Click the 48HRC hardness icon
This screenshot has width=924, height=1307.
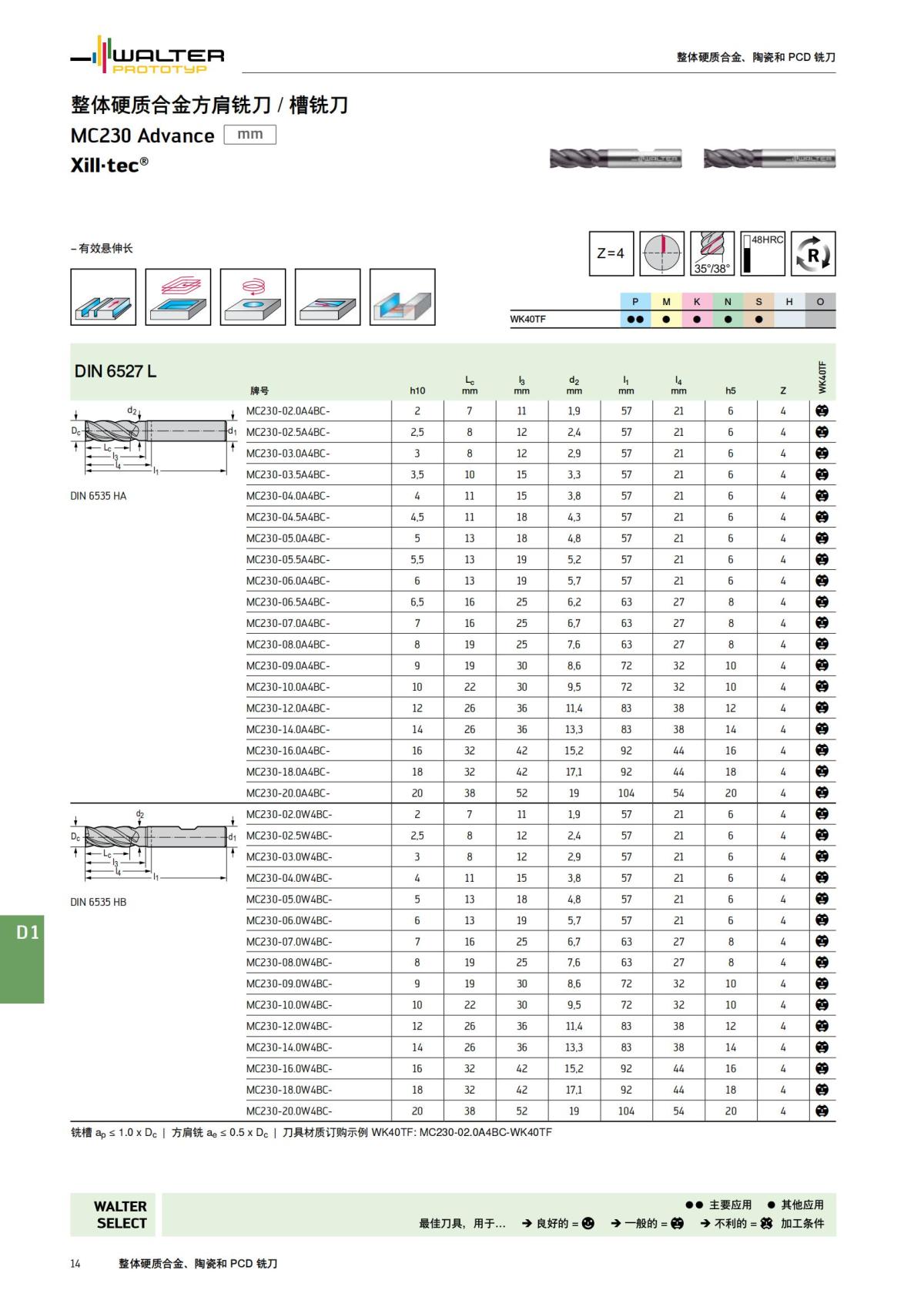pyautogui.click(x=763, y=253)
